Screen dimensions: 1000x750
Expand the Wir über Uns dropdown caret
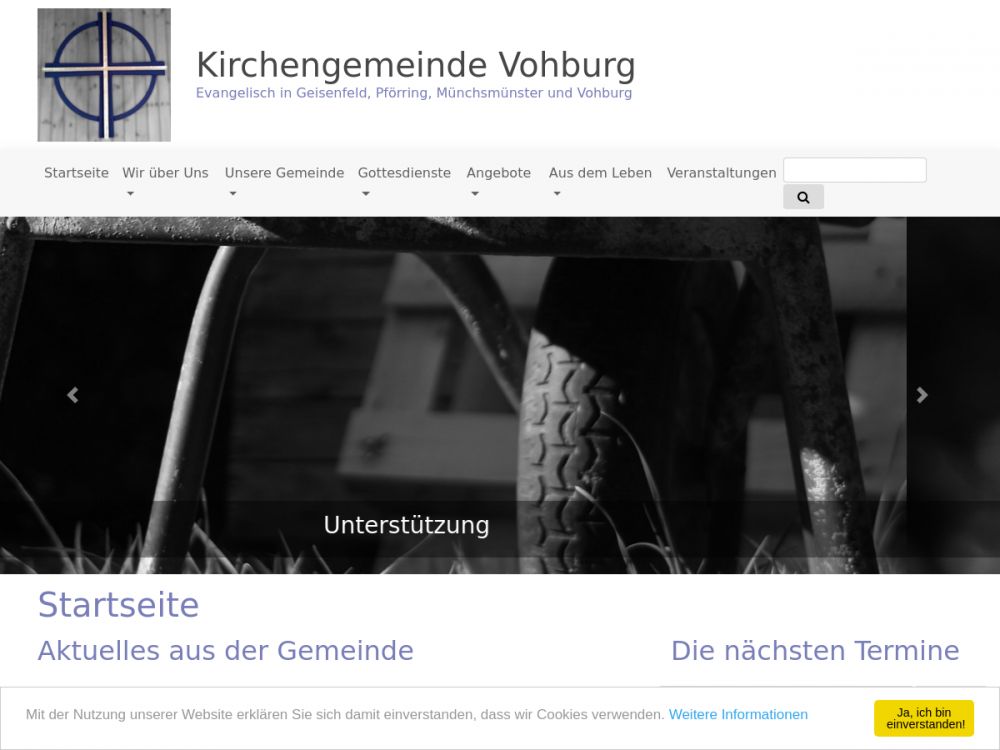[129, 194]
